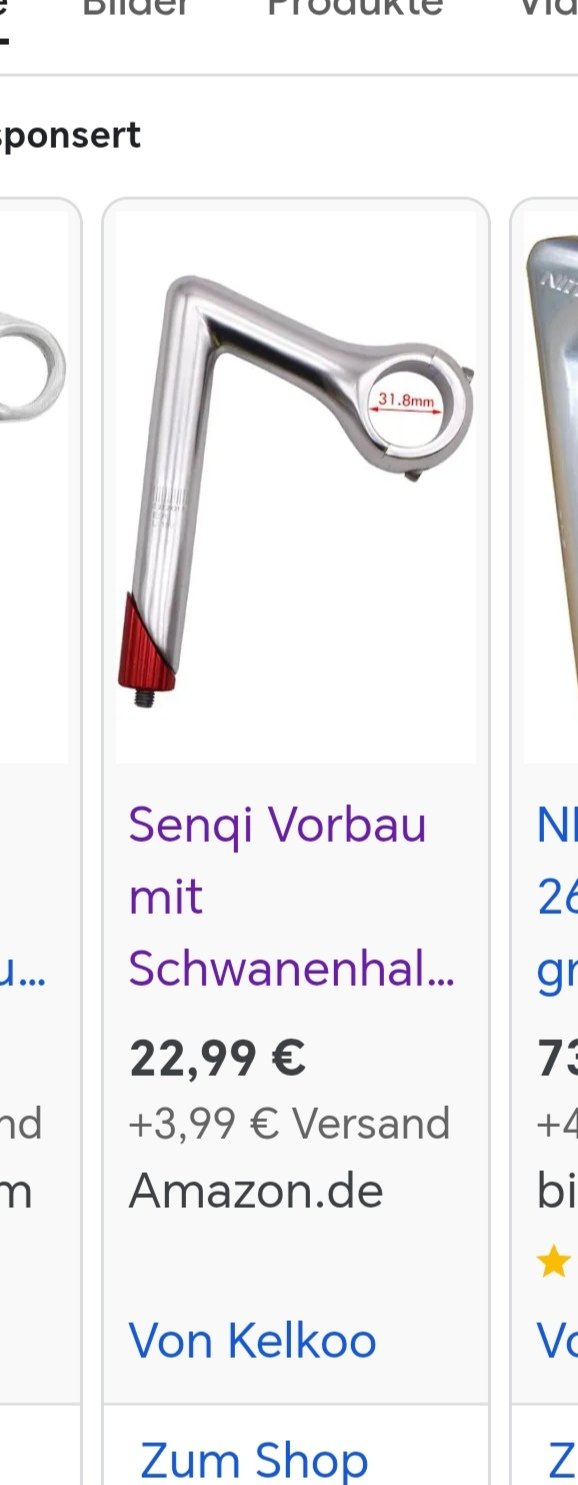Open the Von Kelkoo link
Image resolution: width=578 pixels, height=1485 pixels.
click(x=252, y=1341)
